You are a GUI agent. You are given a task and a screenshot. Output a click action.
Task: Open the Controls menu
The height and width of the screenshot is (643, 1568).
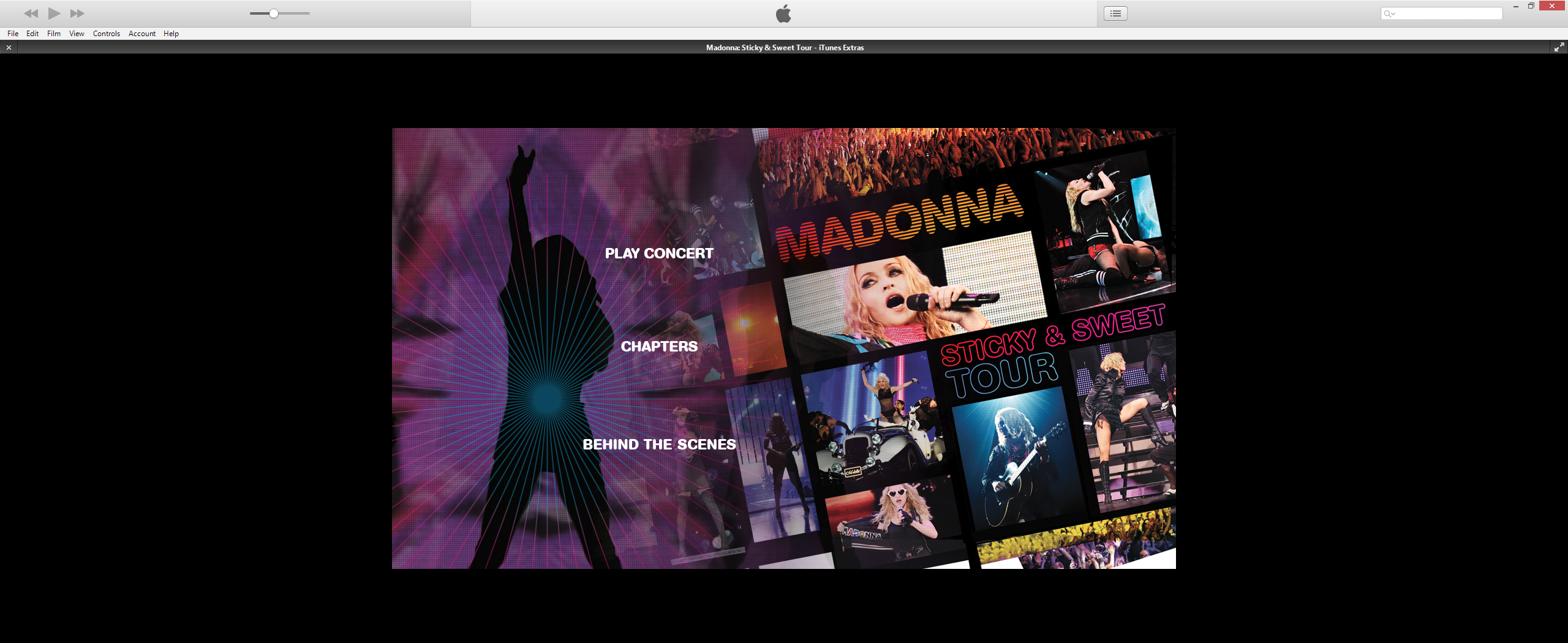(107, 34)
